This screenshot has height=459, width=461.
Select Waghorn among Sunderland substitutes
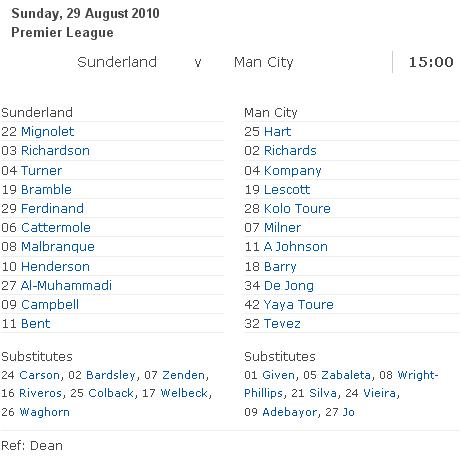pos(44,412)
